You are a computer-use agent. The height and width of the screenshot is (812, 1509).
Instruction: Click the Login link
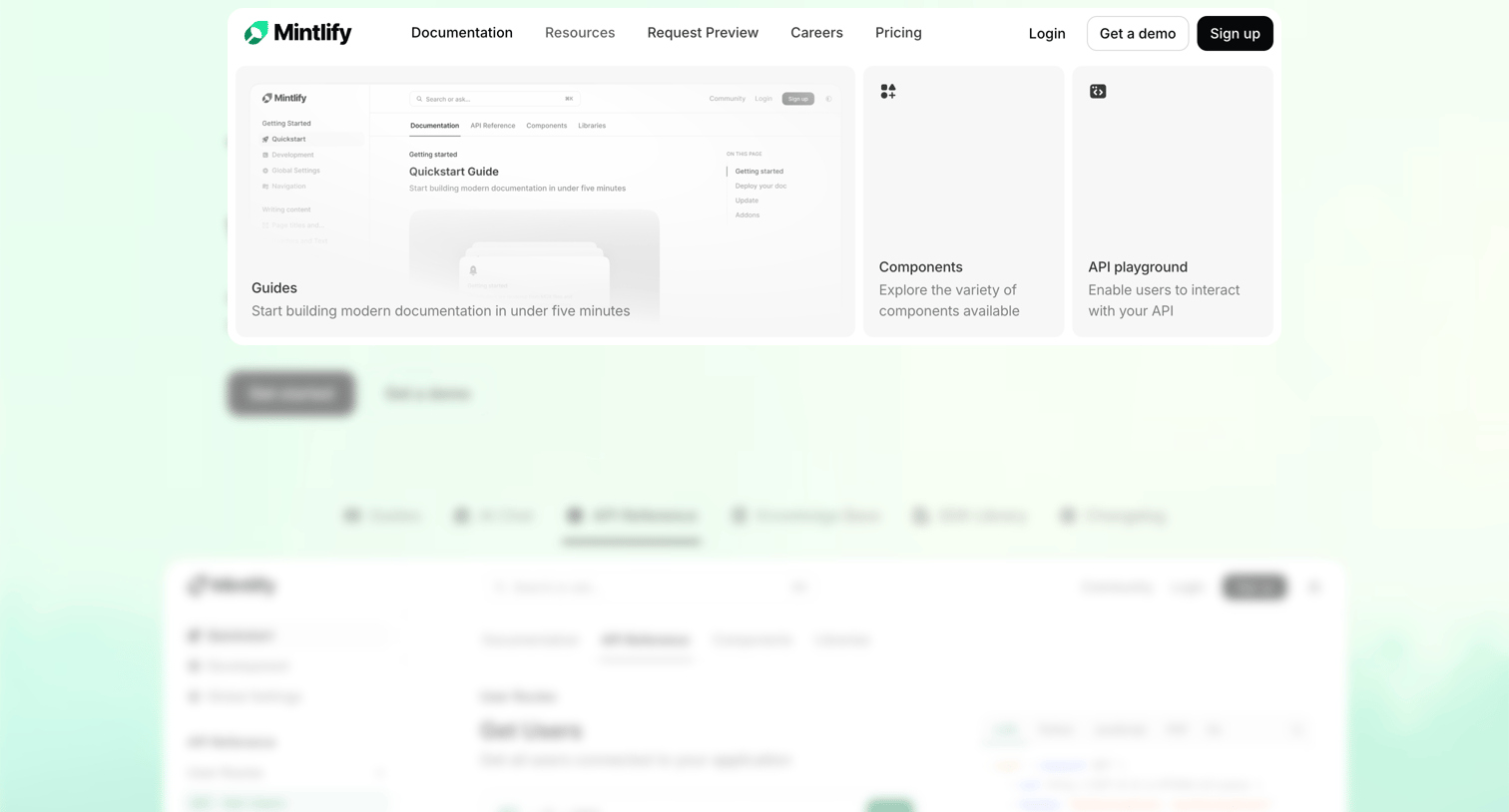1047,34
